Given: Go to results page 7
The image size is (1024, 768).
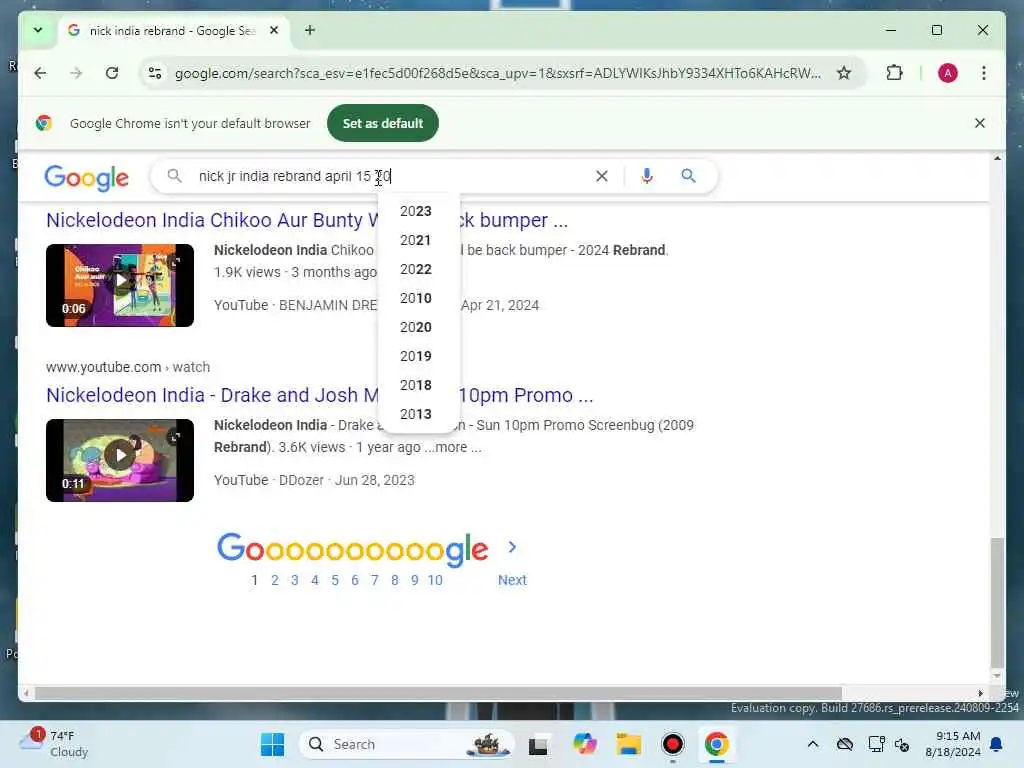Looking at the screenshot, I should tap(375, 580).
